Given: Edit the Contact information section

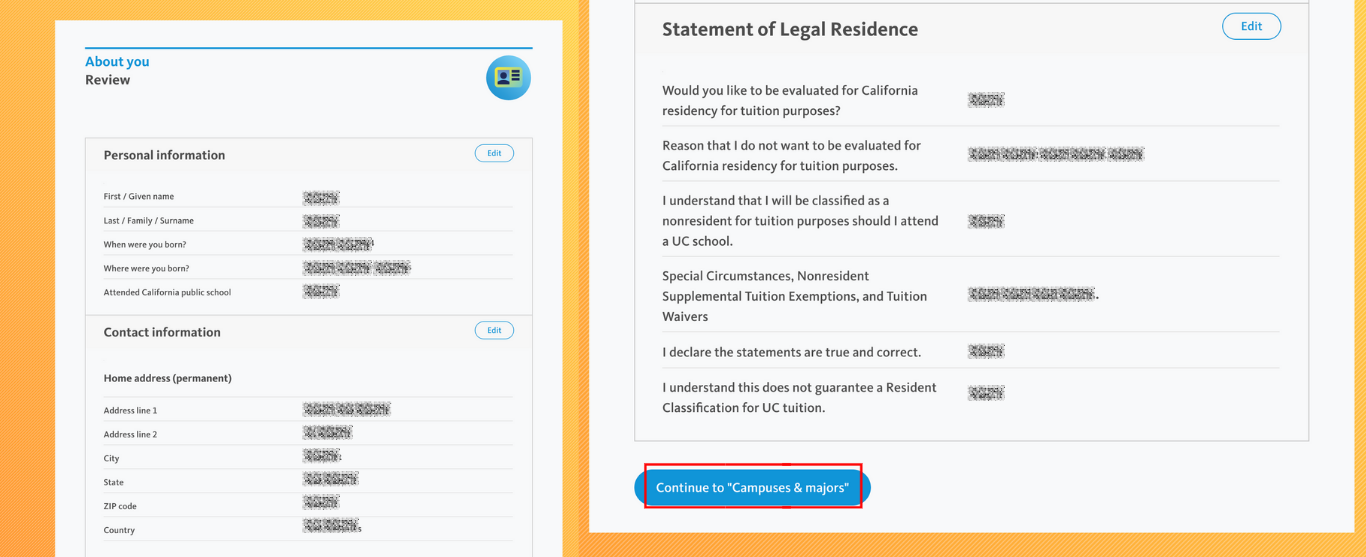Looking at the screenshot, I should click(494, 330).
